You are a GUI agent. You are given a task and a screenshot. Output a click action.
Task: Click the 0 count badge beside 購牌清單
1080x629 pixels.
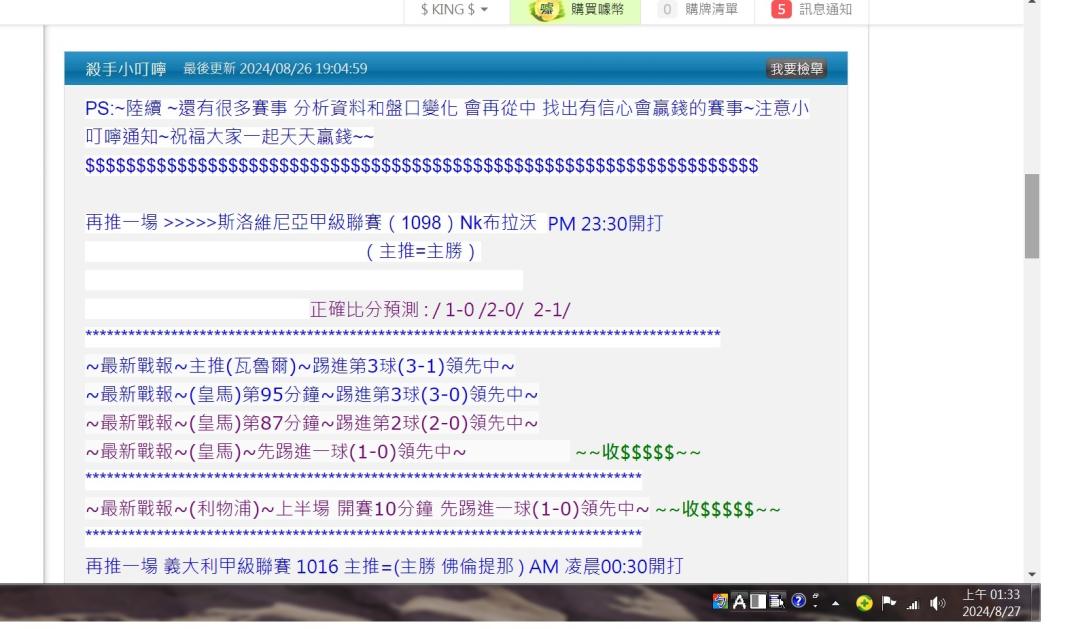click(667, 10)
